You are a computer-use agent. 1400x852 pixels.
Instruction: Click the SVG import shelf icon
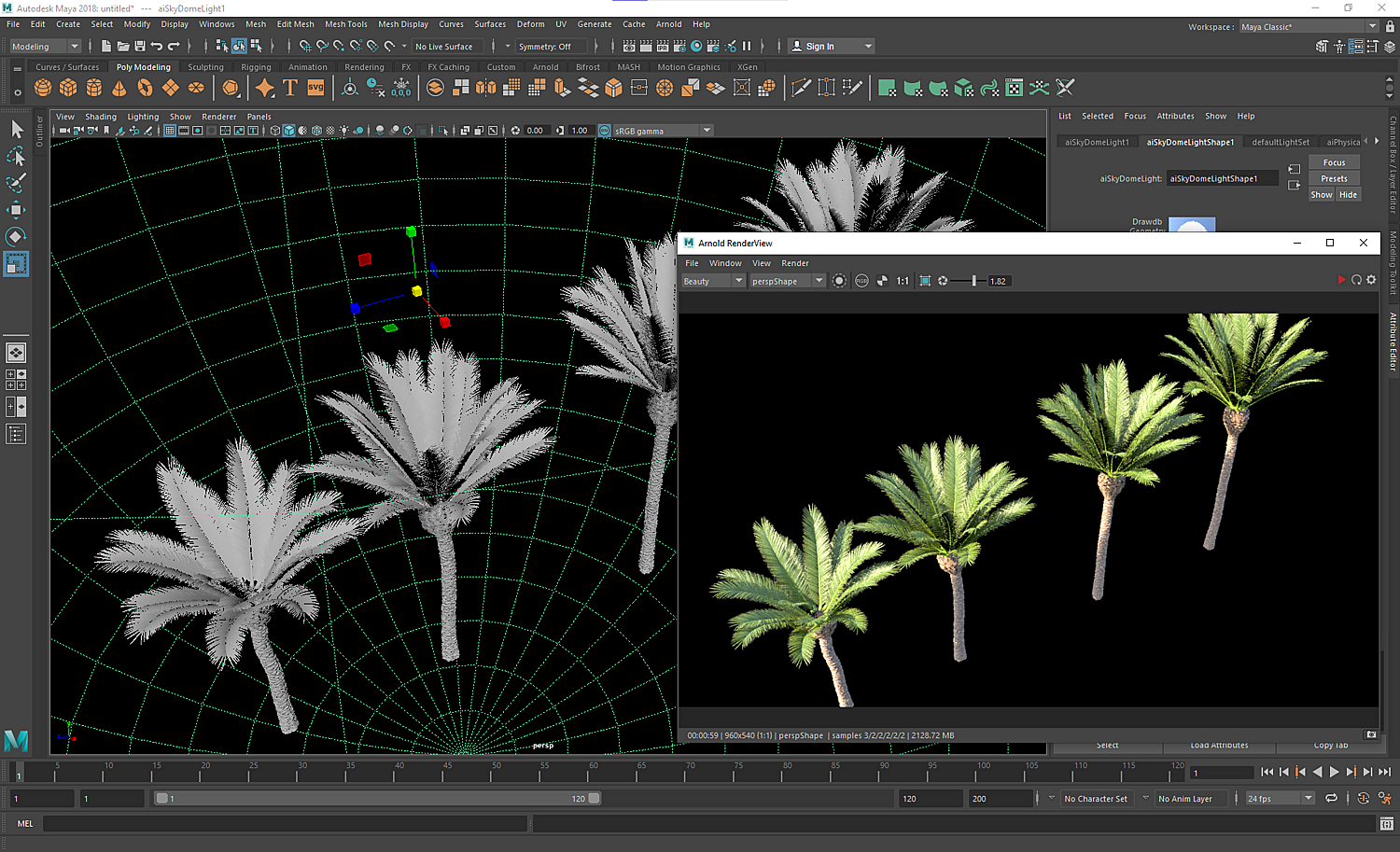(315, 88)
